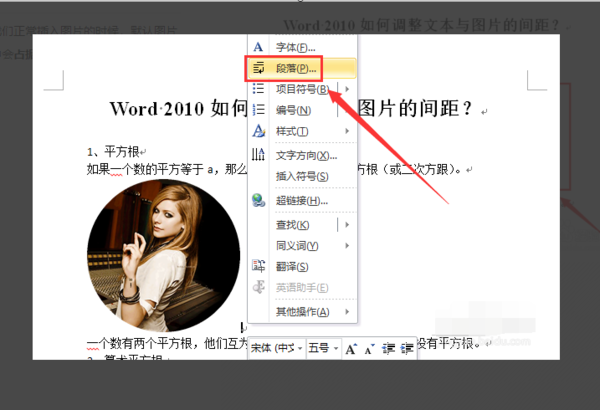Click the circular photo of the girl
Image resolution: width=600 pixels, height=410 pixels.
[x=164, y=256]
